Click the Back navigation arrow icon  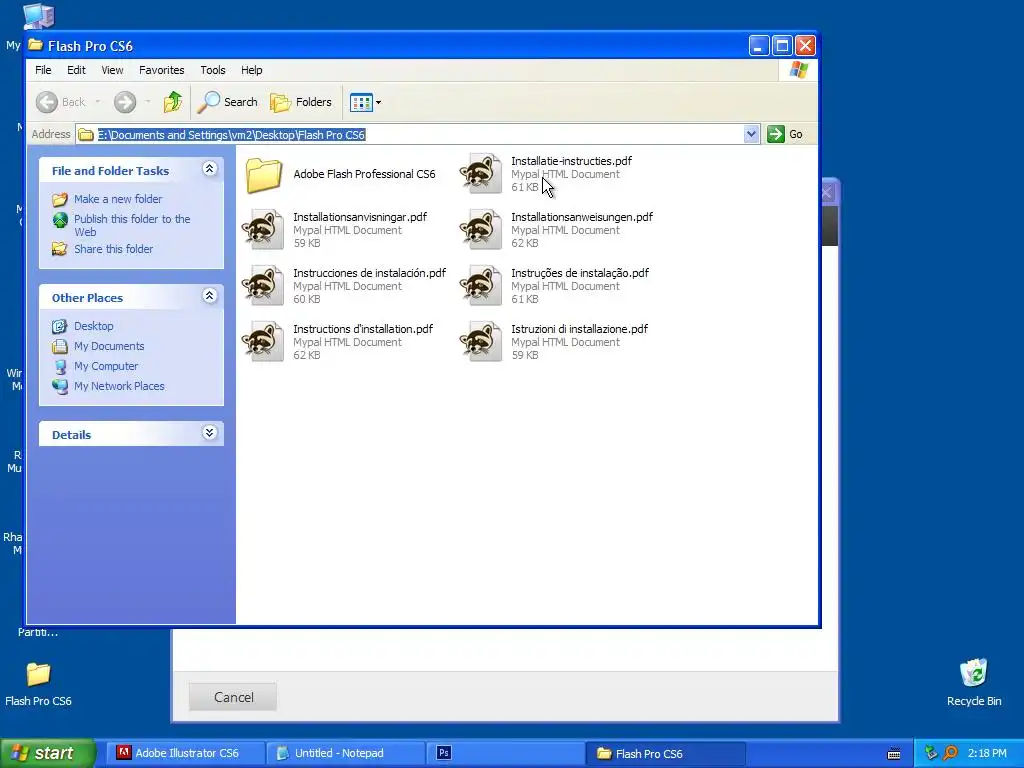(x=47, y=102)
